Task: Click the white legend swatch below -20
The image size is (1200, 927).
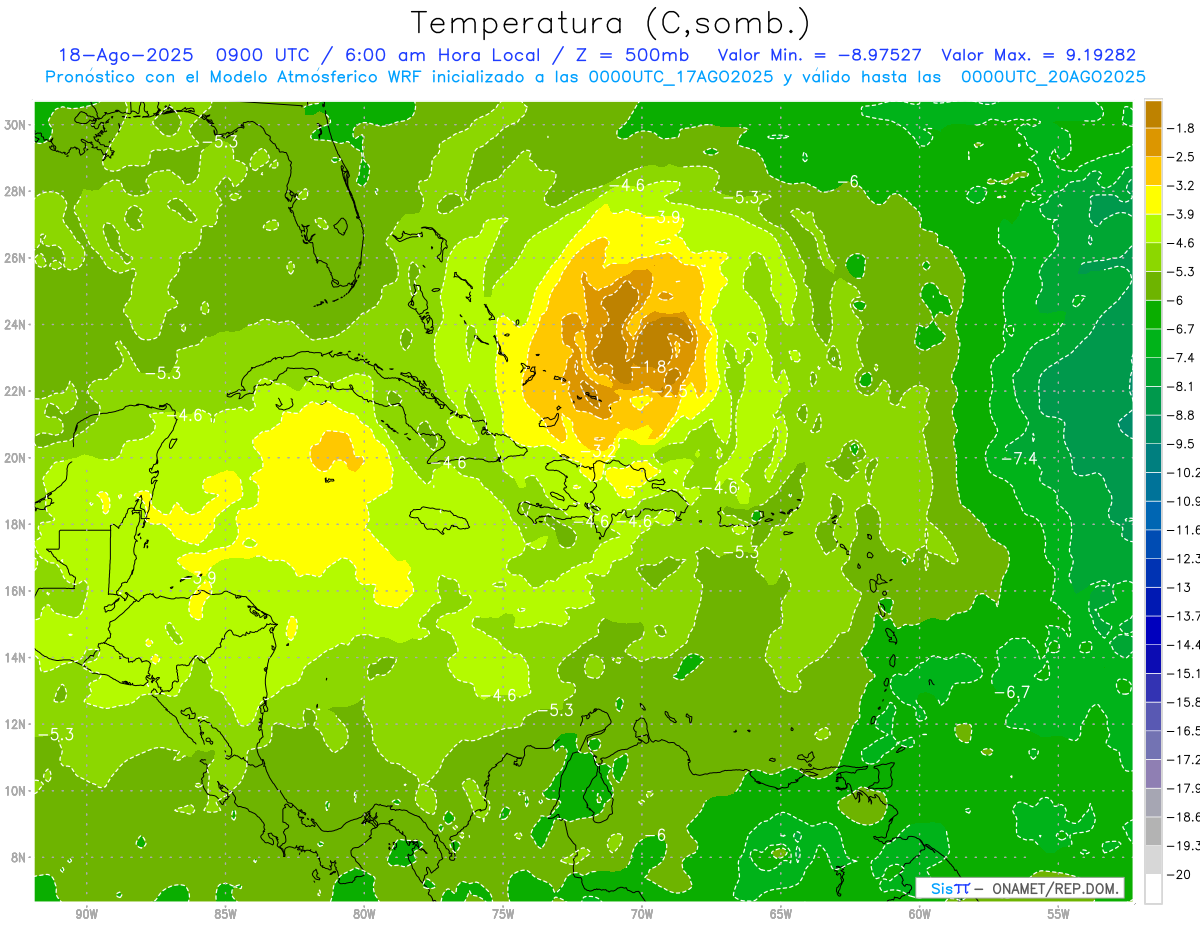Action: pyautogui.click(x=1153, y=889)
